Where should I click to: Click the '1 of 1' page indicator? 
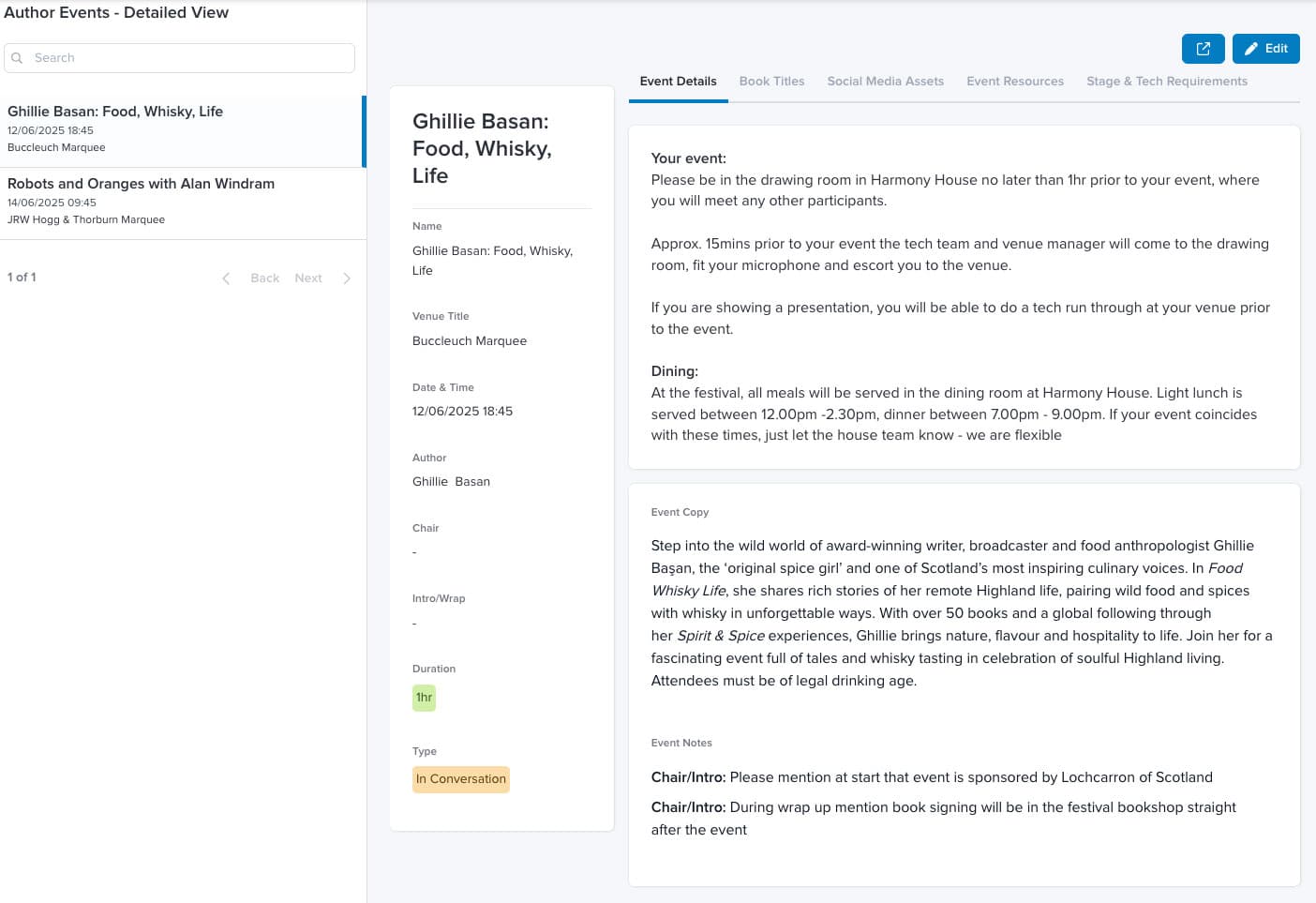point(22,278)
